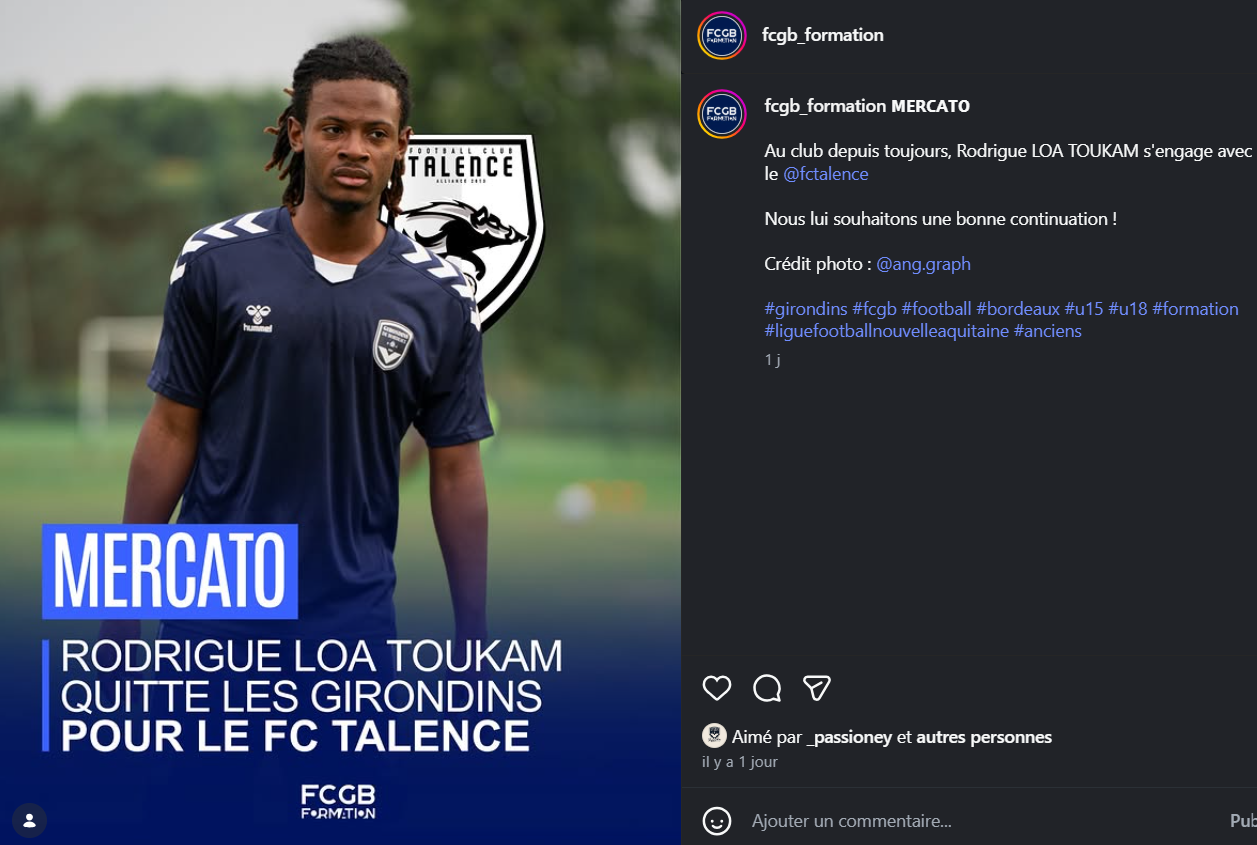Screen dimensions: 1257x845
Task: View tagged people icon on photo
Action: click(x=29, y=821)
